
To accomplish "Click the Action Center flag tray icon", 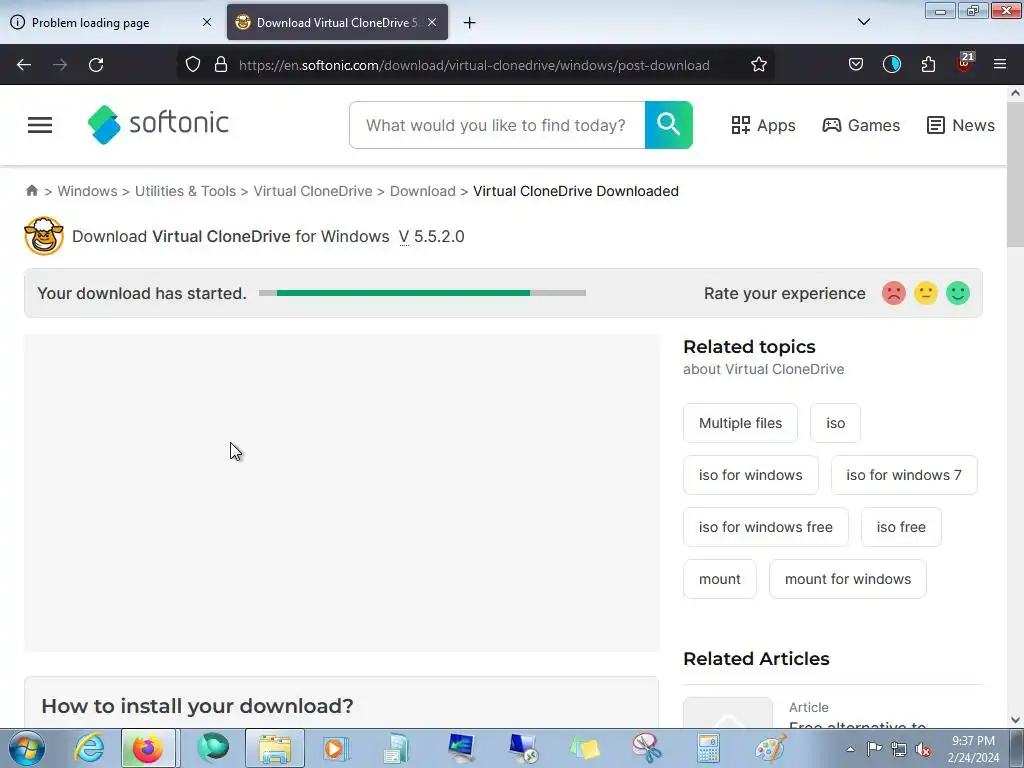I will click(x=874, y=749).
